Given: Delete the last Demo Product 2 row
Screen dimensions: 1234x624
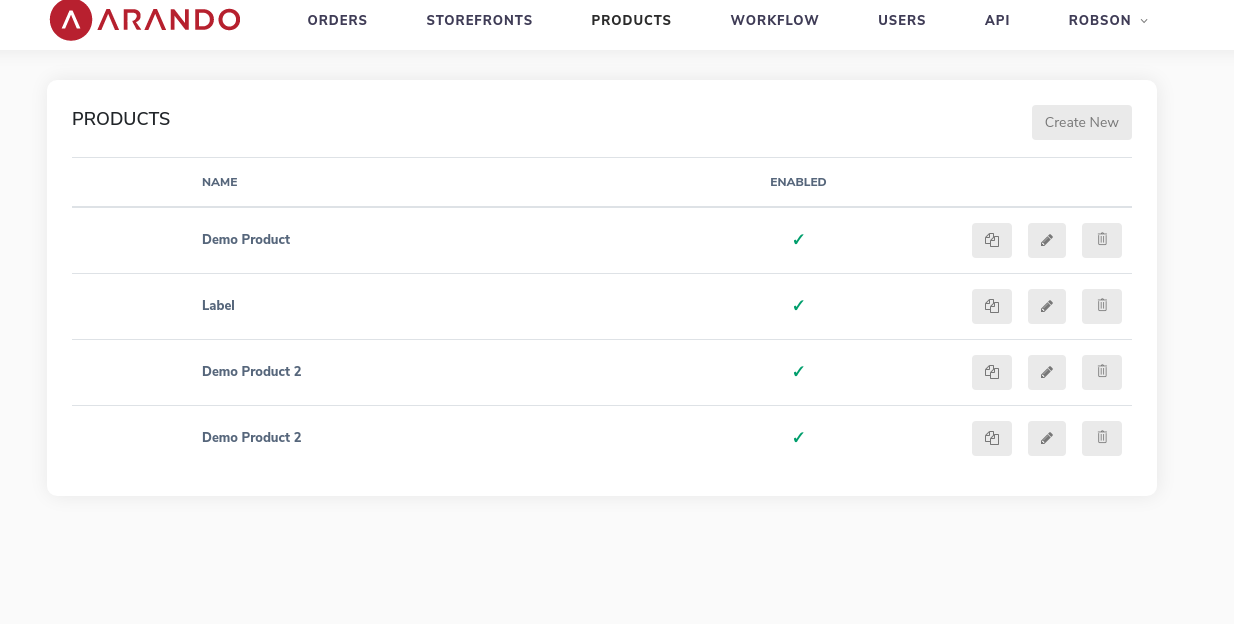Looking at the screenshot, I should (1101, 438).
